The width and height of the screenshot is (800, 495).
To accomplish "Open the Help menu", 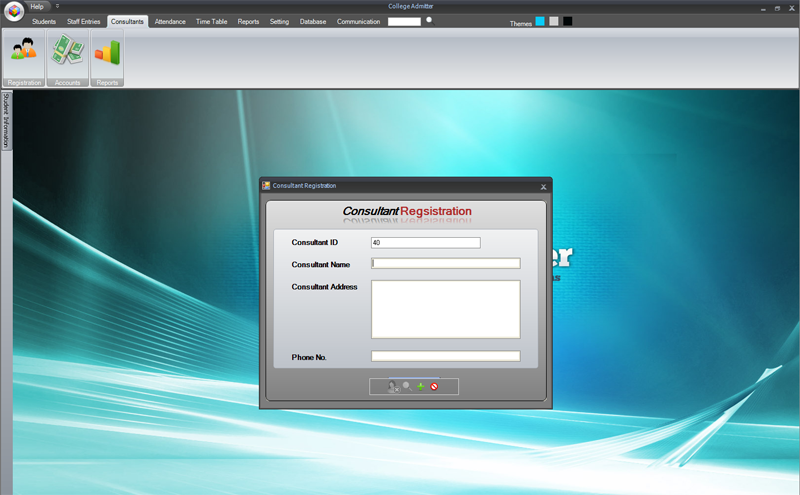I will (x=37, y=7).
